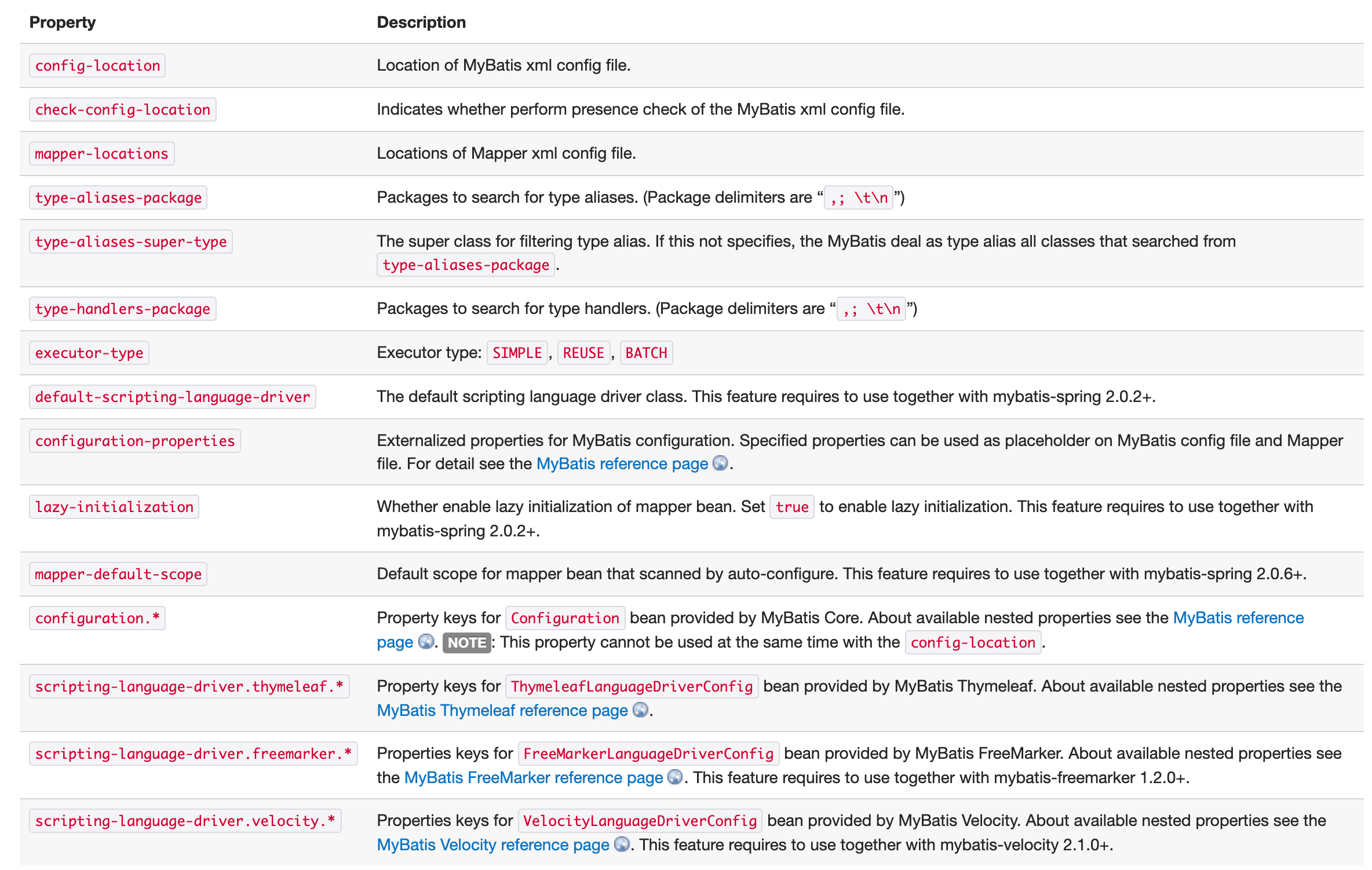Click the REUSE executor type code

(x=583, y=353)
